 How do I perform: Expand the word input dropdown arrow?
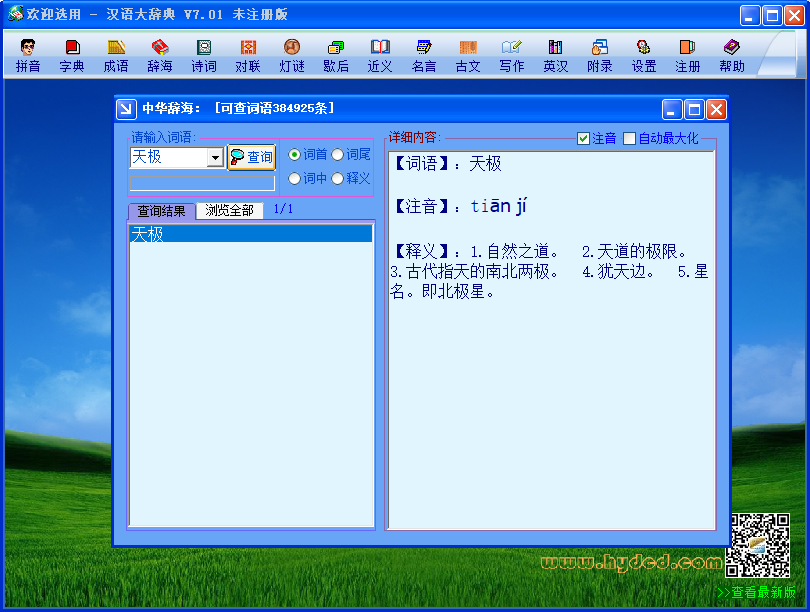[215, 157]
